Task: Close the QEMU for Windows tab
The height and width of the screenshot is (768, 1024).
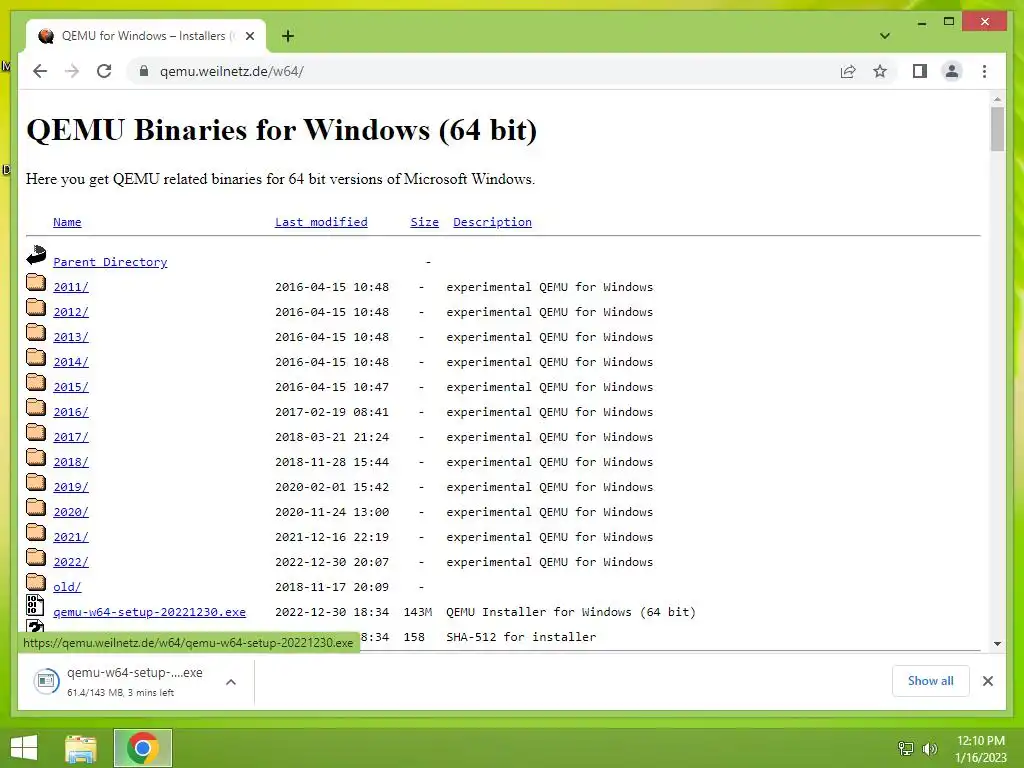Action: (249, 37)
